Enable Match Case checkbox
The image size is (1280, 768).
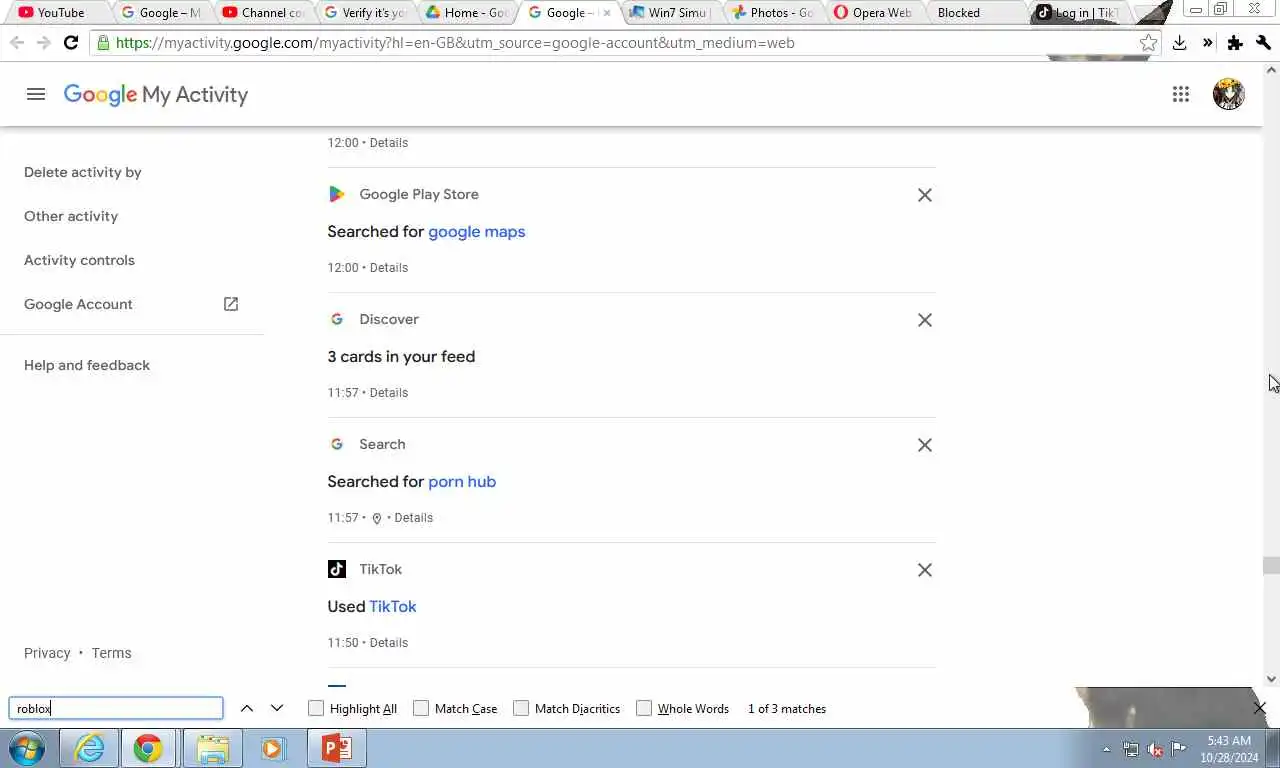(421, 708)
